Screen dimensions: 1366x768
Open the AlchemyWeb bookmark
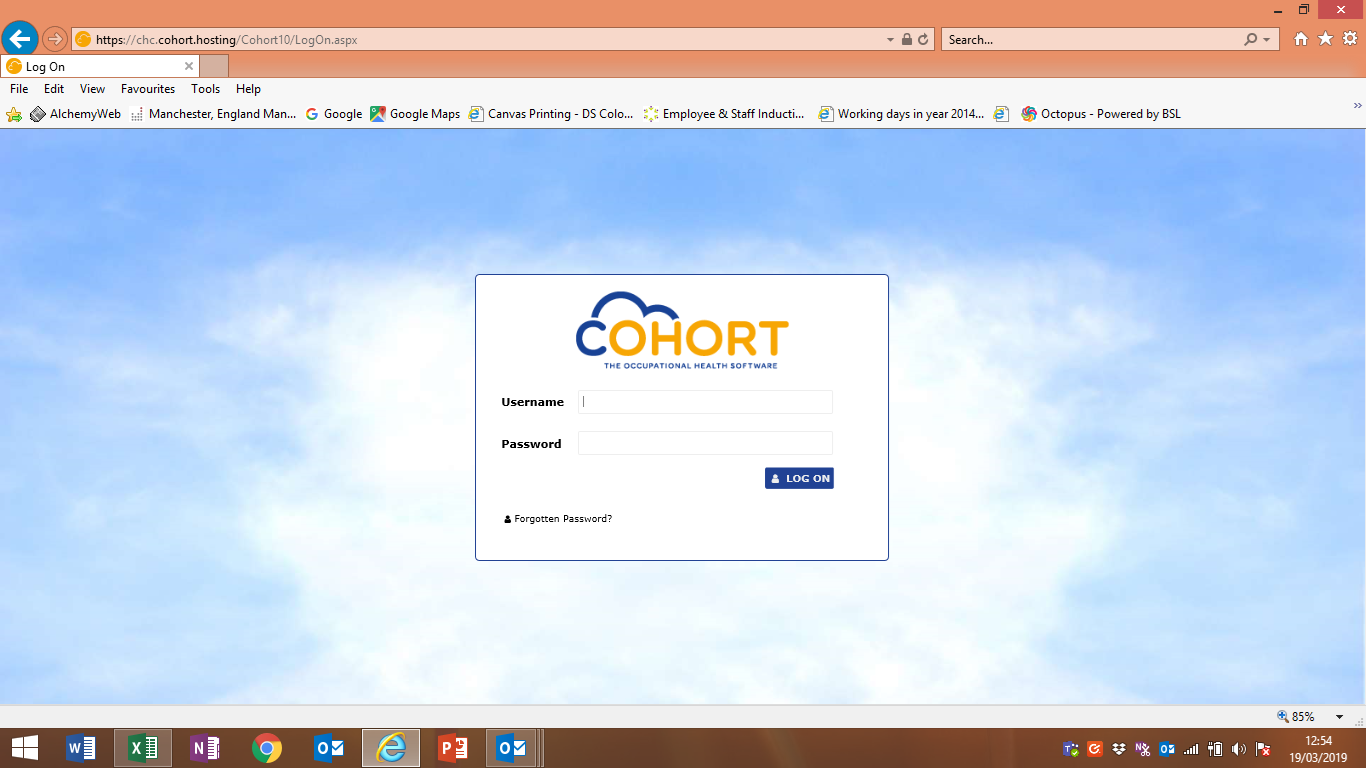(x=75, y=114)
